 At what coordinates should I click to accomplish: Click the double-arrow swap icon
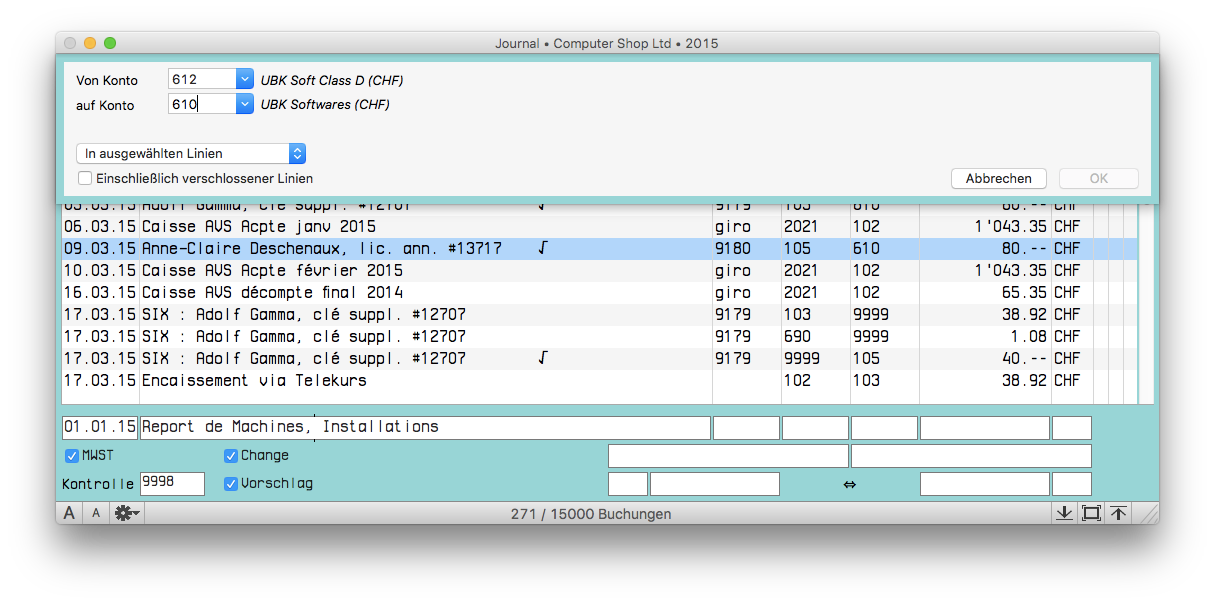849,484
